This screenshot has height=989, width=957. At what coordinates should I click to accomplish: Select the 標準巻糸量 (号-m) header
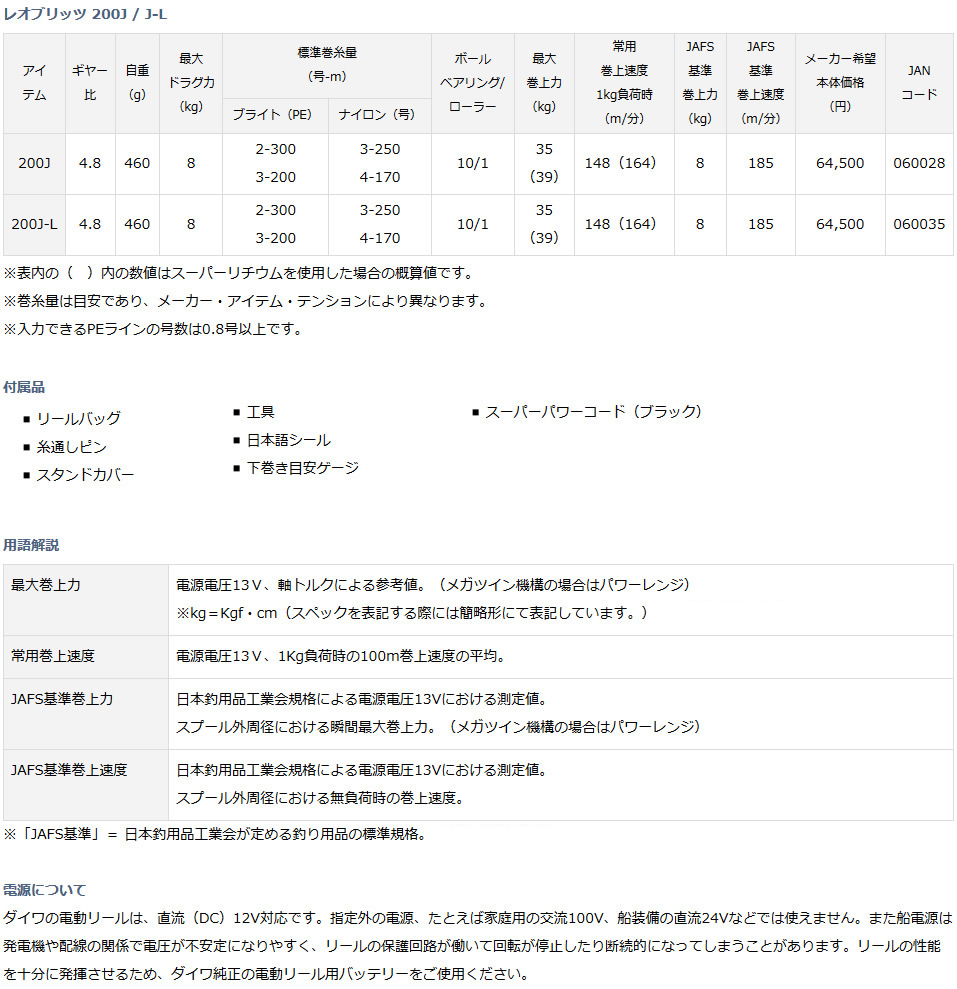[x=327, y=65]
